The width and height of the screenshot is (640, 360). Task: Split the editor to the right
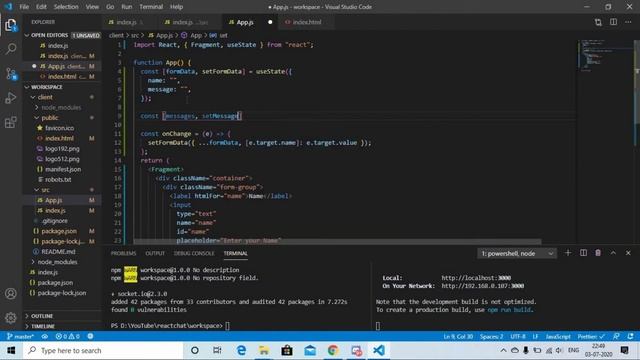[613, 22]
